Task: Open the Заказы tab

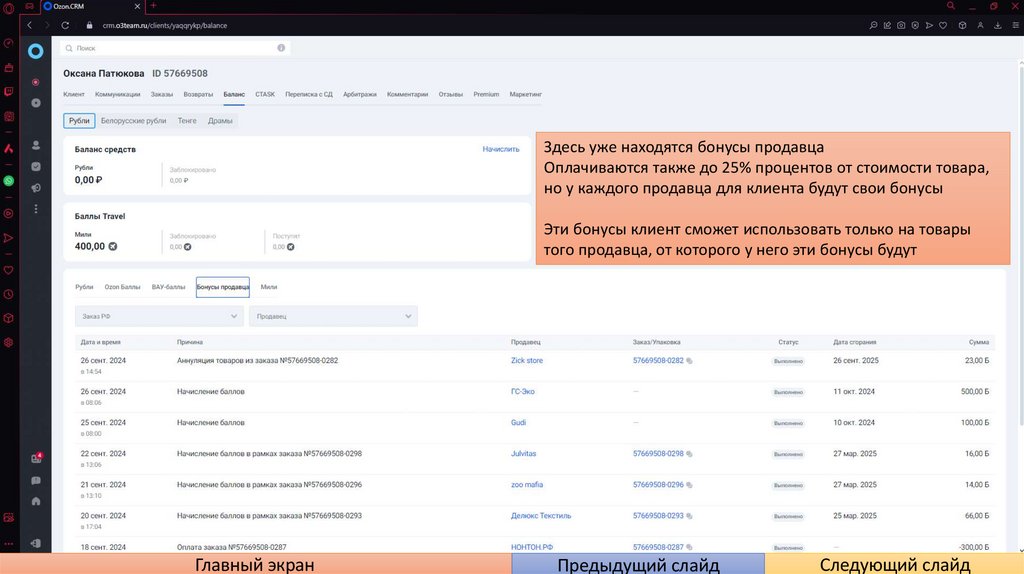Action: (162, 94)
